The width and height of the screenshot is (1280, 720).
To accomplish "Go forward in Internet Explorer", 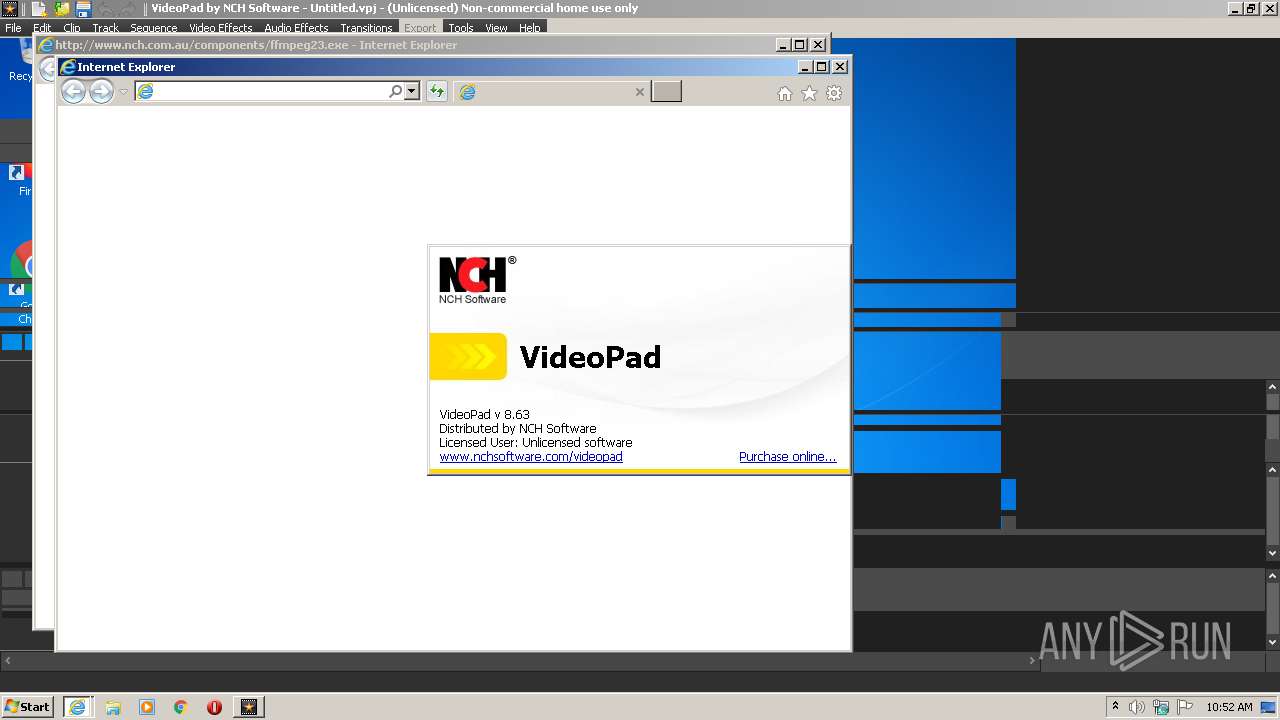I will click(101, 92).
